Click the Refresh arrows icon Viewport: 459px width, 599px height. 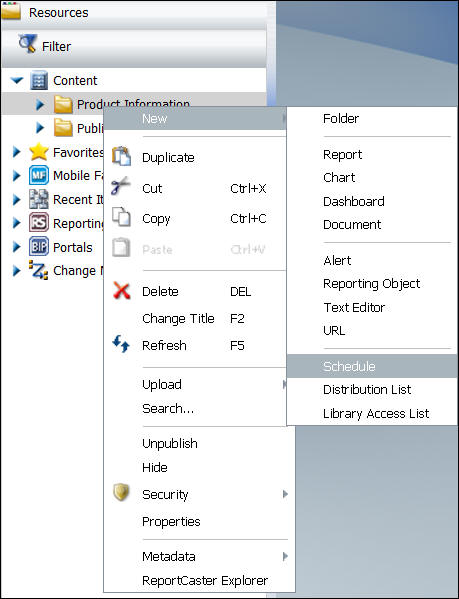click(121, 343)
